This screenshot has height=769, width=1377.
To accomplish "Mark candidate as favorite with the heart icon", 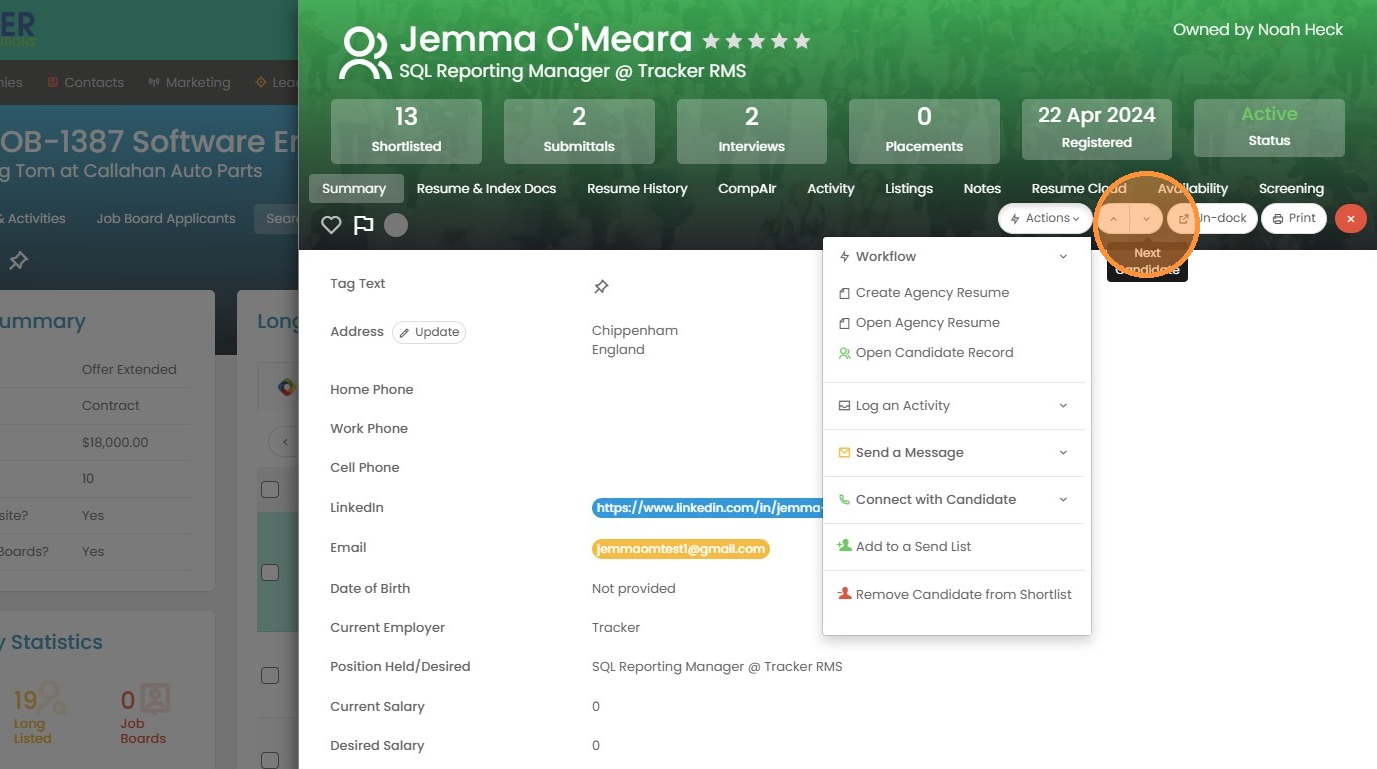I will 331,225.
